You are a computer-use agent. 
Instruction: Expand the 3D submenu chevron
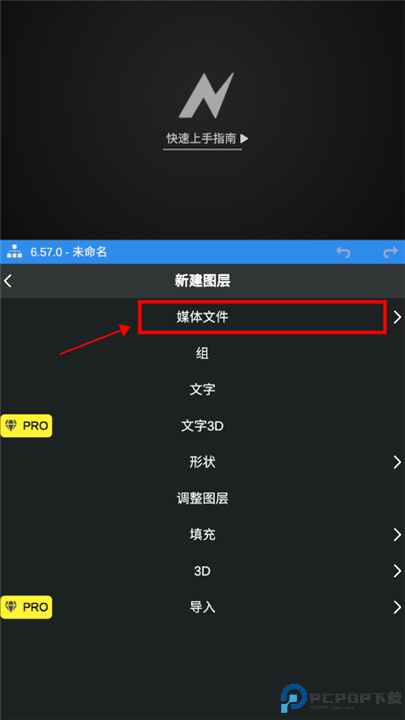point(397,571)
